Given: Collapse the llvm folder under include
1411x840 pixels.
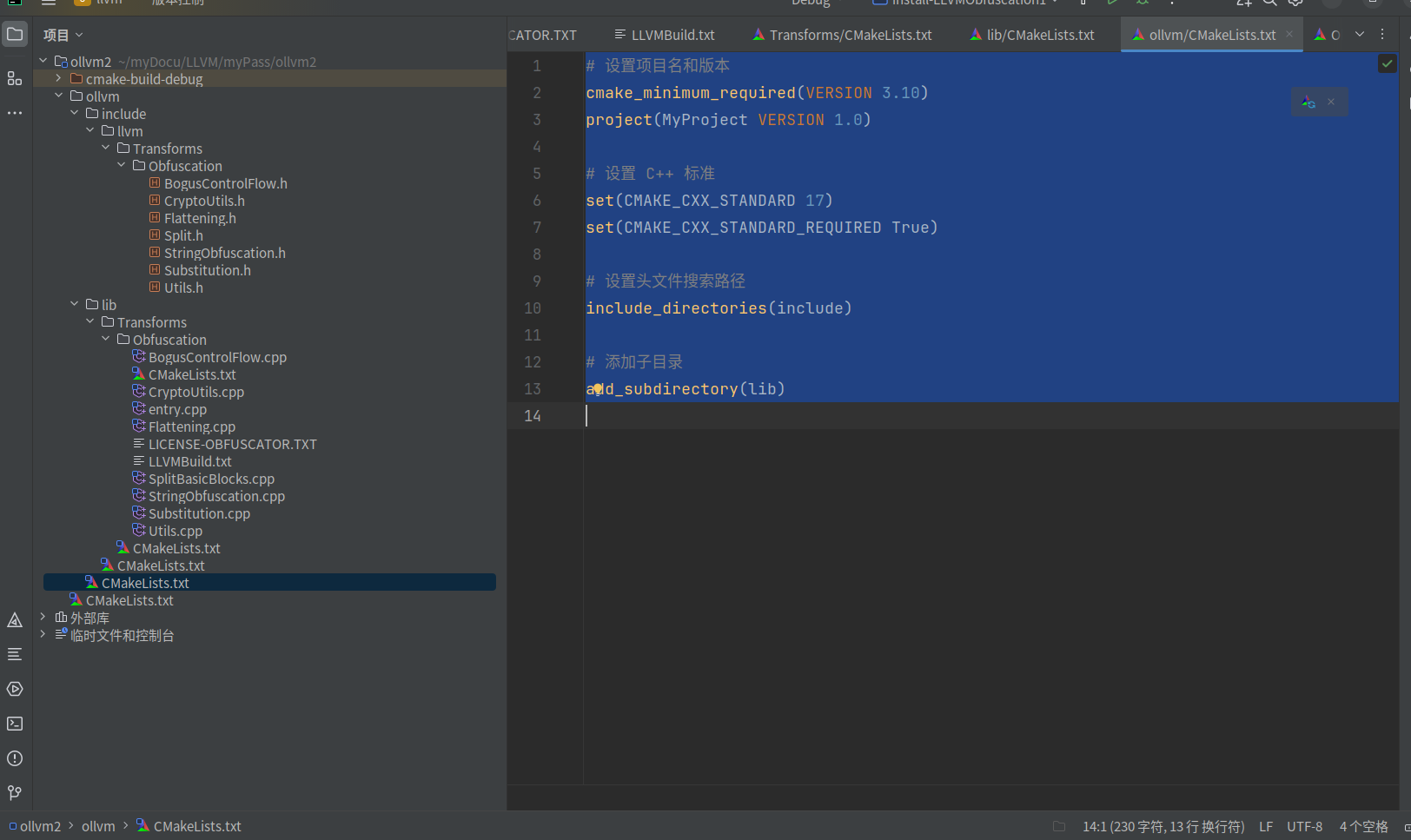Looking at the screenshot, I should click(x=89, y=130).
